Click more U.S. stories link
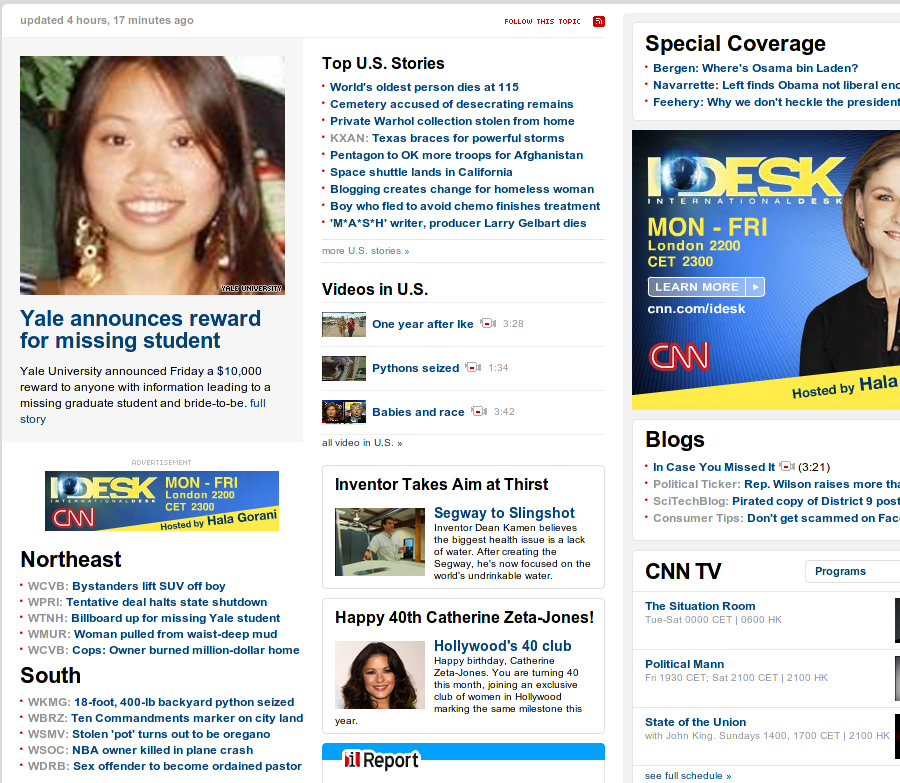 tap(366, 251)
